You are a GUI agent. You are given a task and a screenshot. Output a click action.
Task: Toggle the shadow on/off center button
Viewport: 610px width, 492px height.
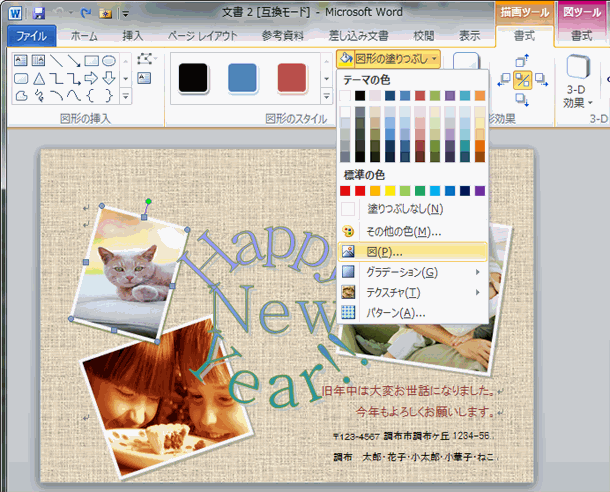[522, 81]
